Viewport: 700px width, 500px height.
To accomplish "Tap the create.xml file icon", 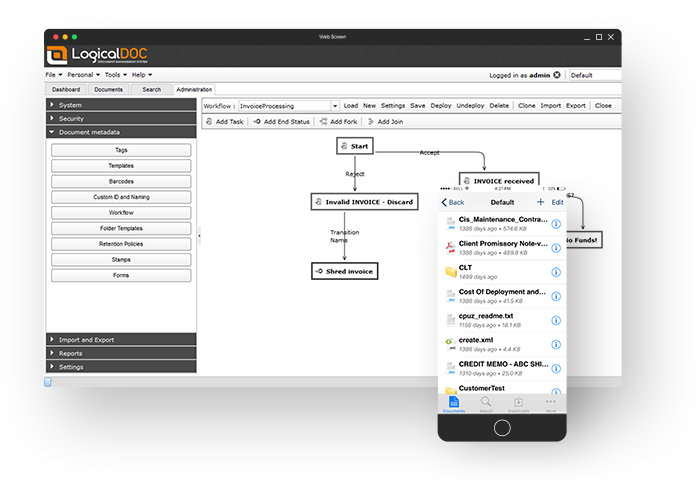I will pyautogui.click(x=450, y=344).
